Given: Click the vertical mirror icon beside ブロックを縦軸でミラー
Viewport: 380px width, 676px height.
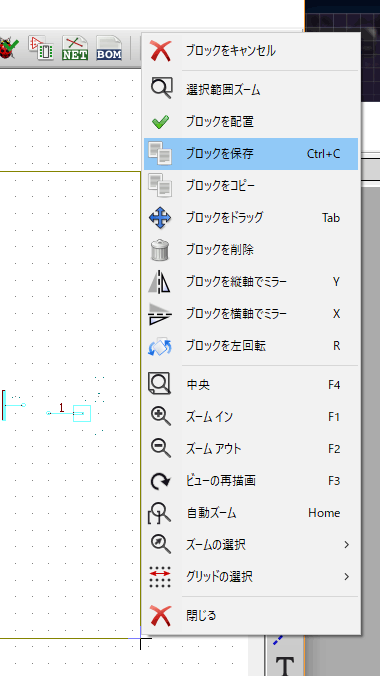Looking at the screenshot, I should tap(160, 282).
